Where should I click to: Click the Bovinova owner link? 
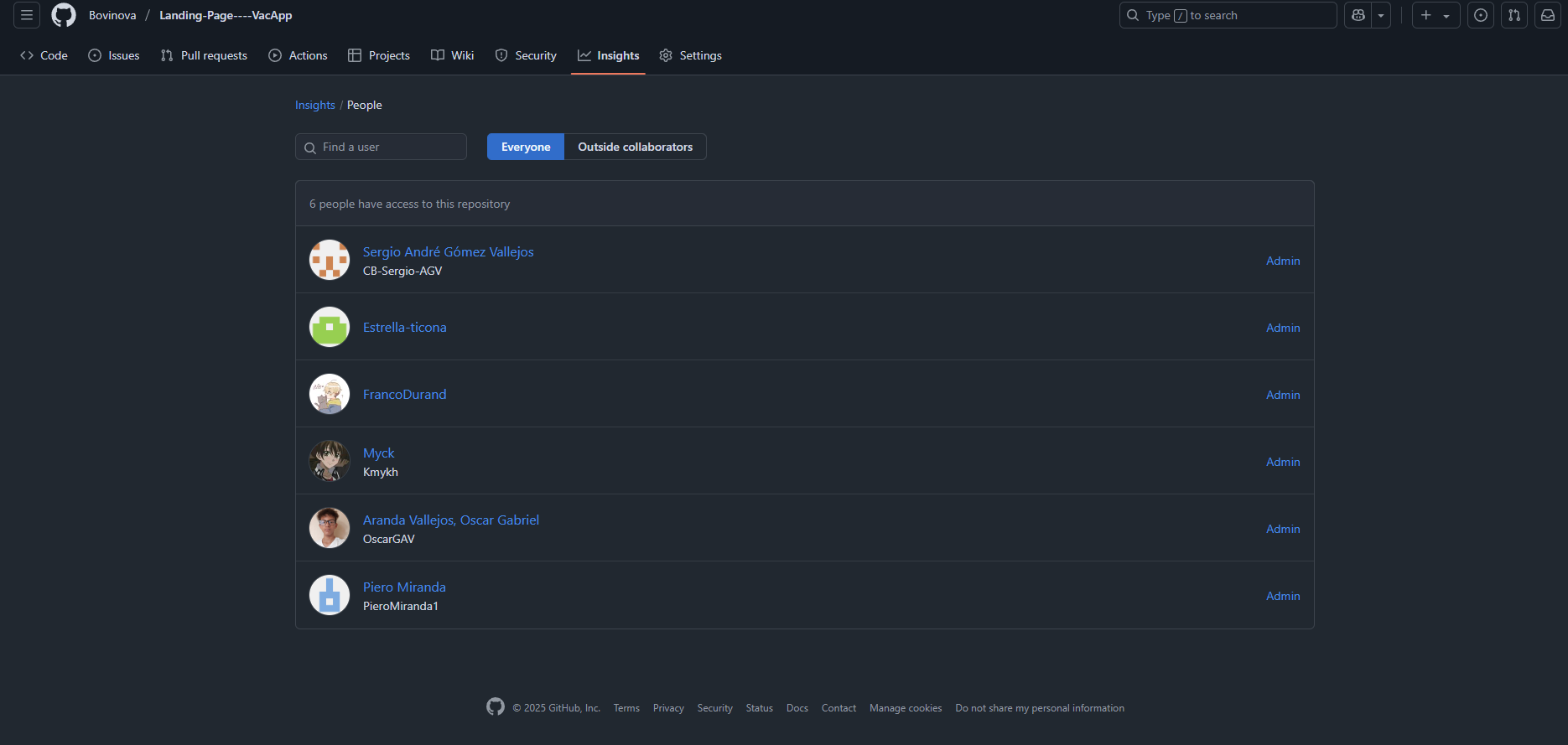[112, 15]
